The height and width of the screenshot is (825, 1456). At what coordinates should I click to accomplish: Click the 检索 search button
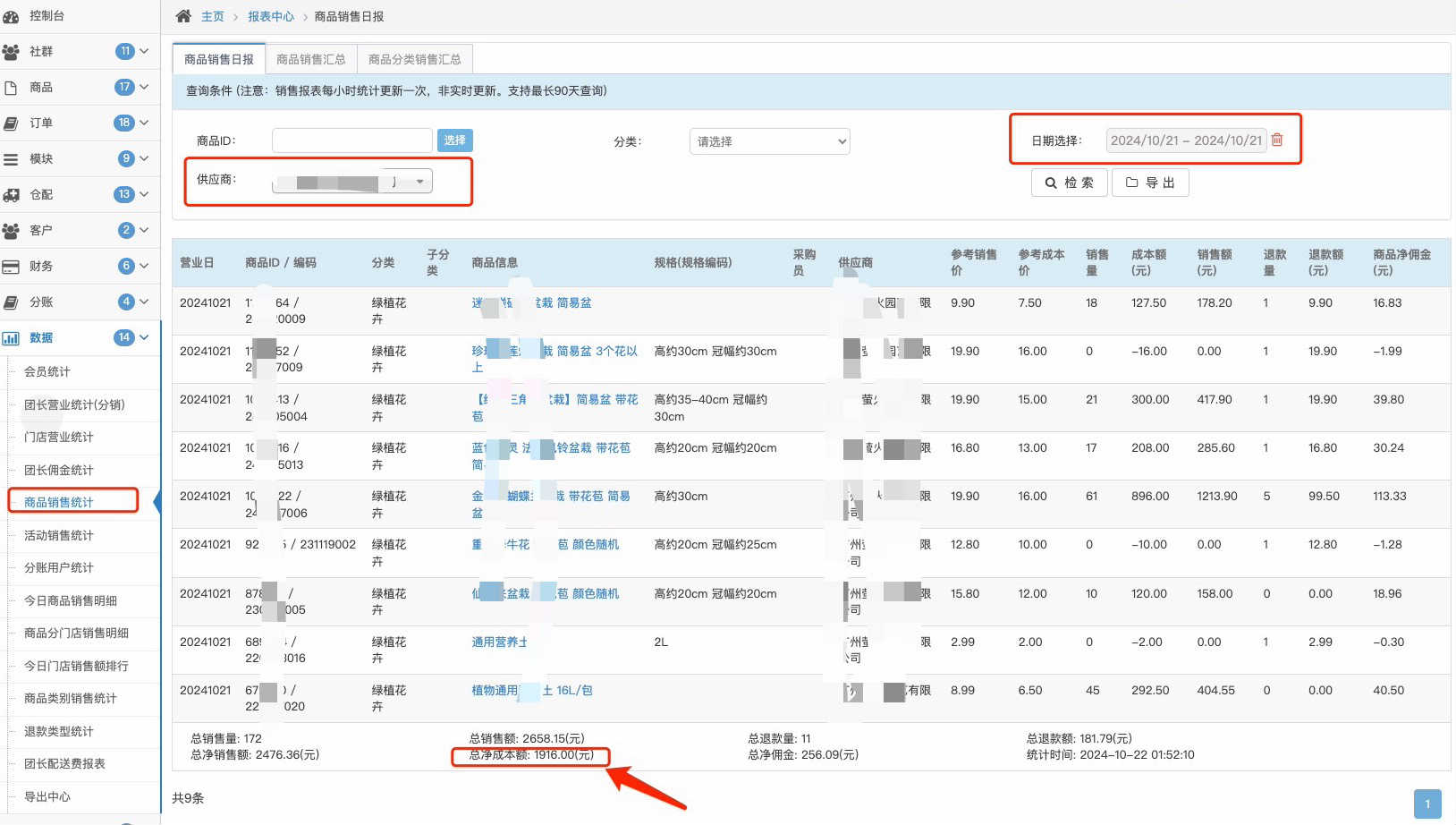(x=1070, y=183)
